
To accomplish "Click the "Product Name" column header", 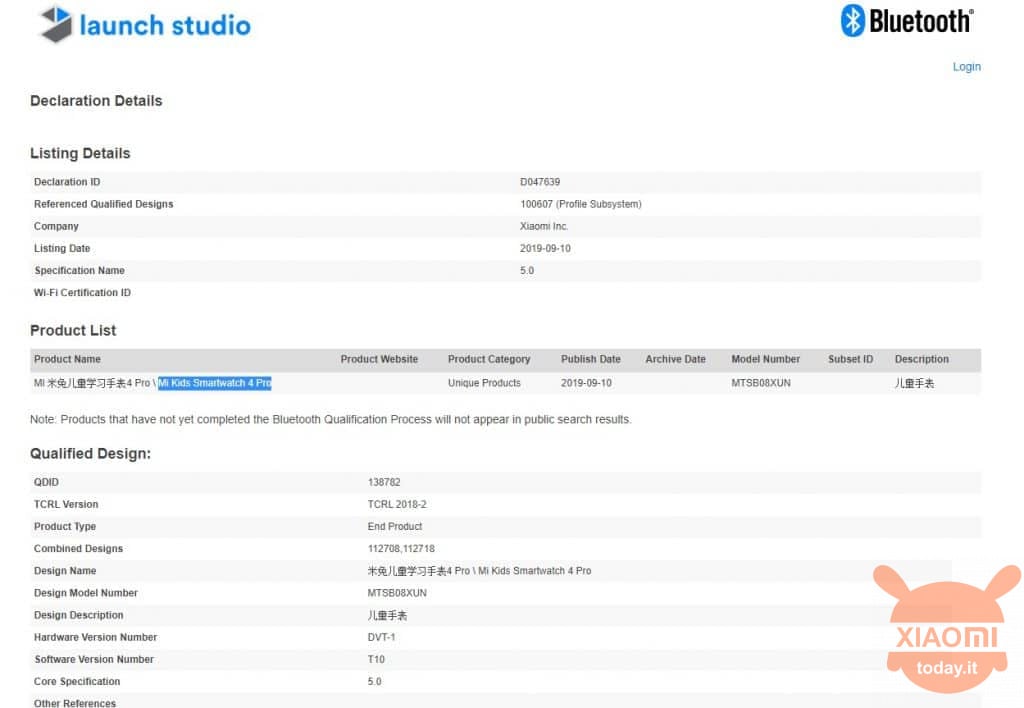I will click(67, 359).
